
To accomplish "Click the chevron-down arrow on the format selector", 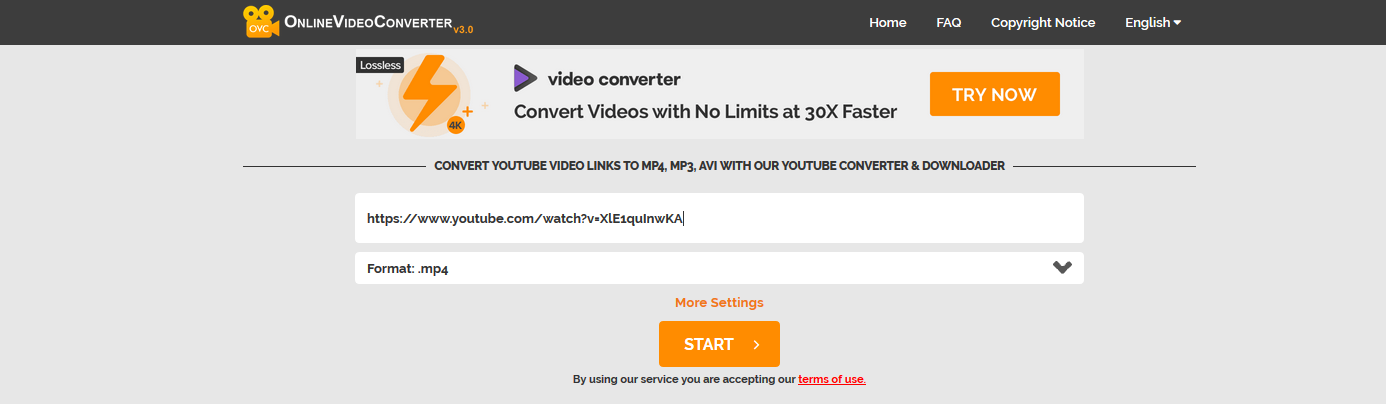I will [x=1062, y=268].
